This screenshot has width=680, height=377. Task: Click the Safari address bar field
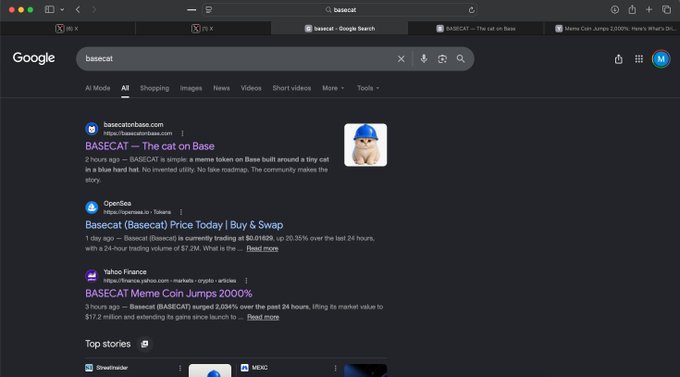pos(340,10)
